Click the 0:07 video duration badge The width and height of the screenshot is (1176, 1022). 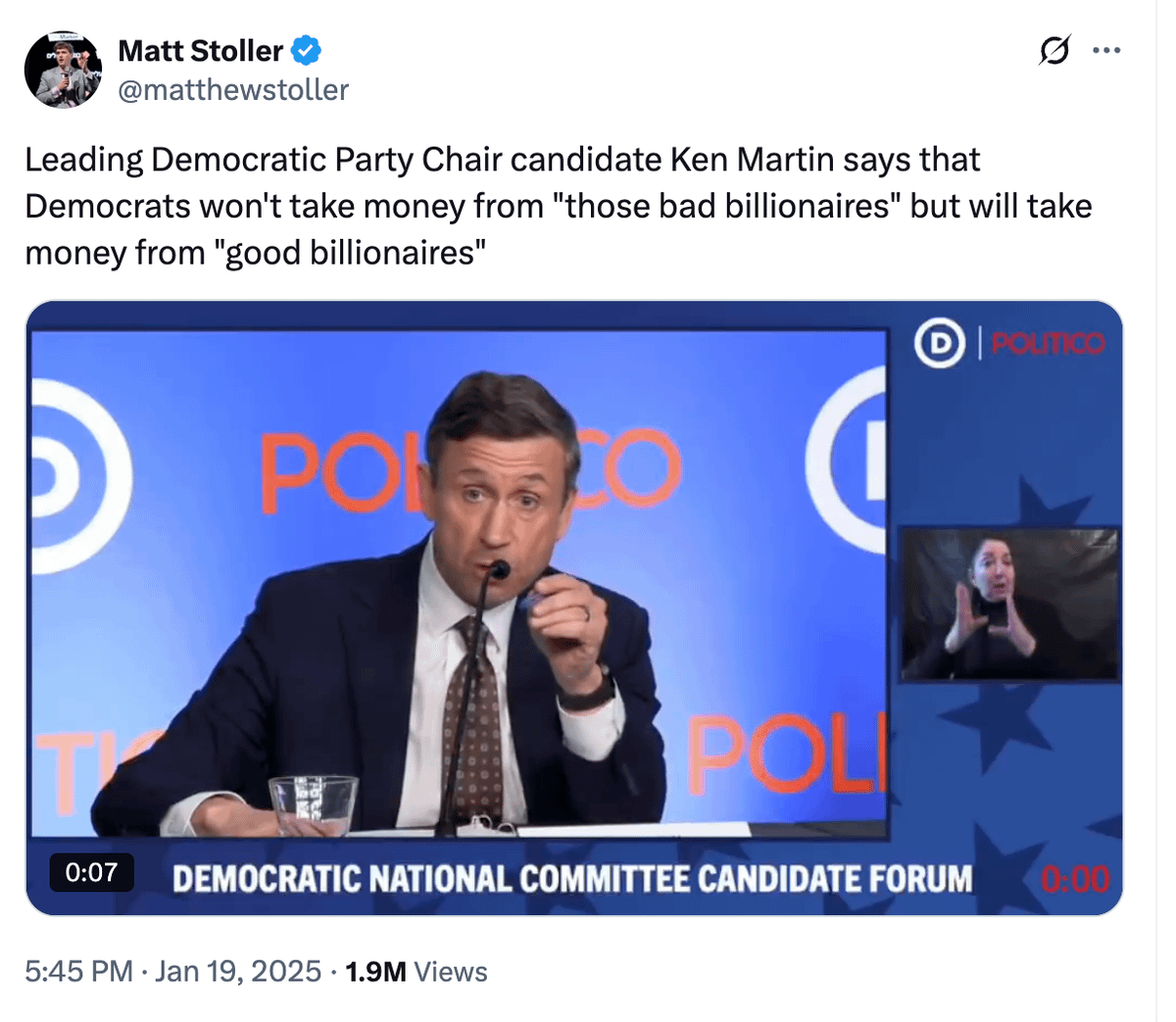coord(91,872)
